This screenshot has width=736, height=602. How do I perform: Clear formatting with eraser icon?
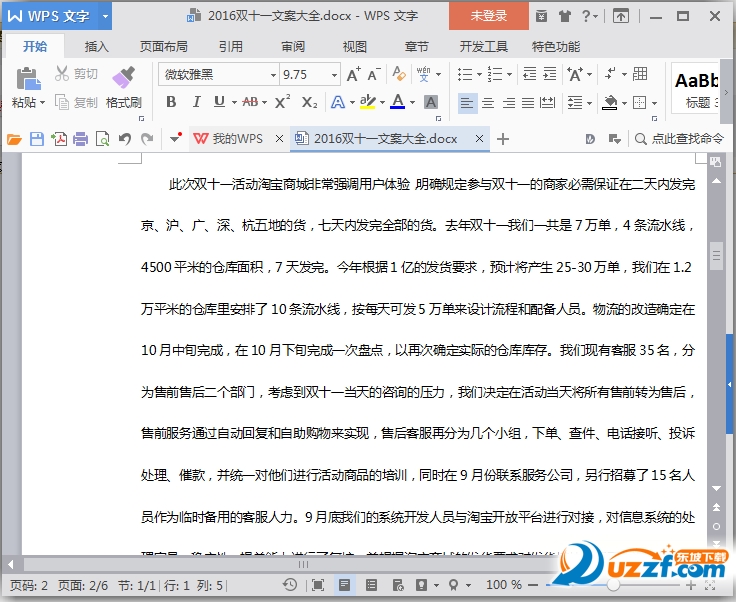399,74
